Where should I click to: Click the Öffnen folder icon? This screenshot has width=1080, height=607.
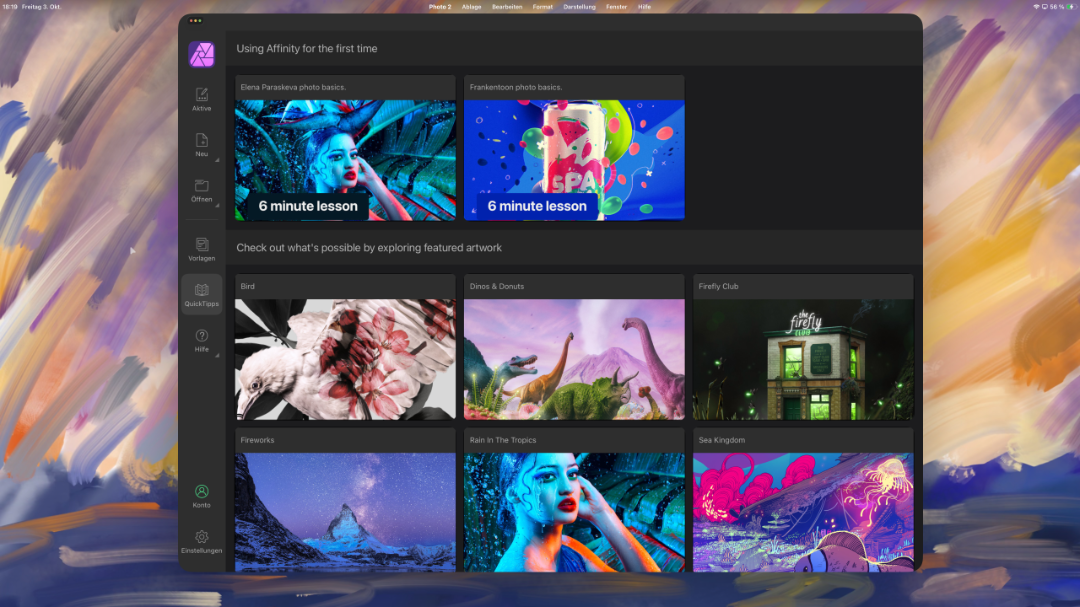pyautogui.click(x=202, y=186)
